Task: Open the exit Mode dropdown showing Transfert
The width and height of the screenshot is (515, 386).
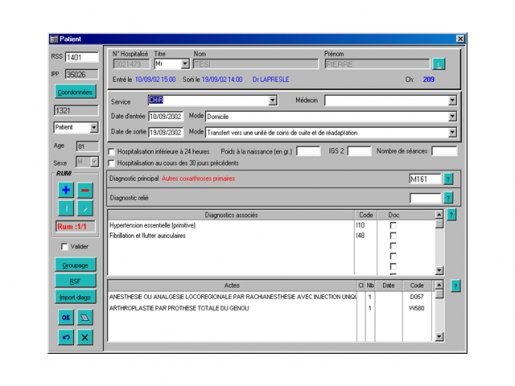Action: coord(452,133)
